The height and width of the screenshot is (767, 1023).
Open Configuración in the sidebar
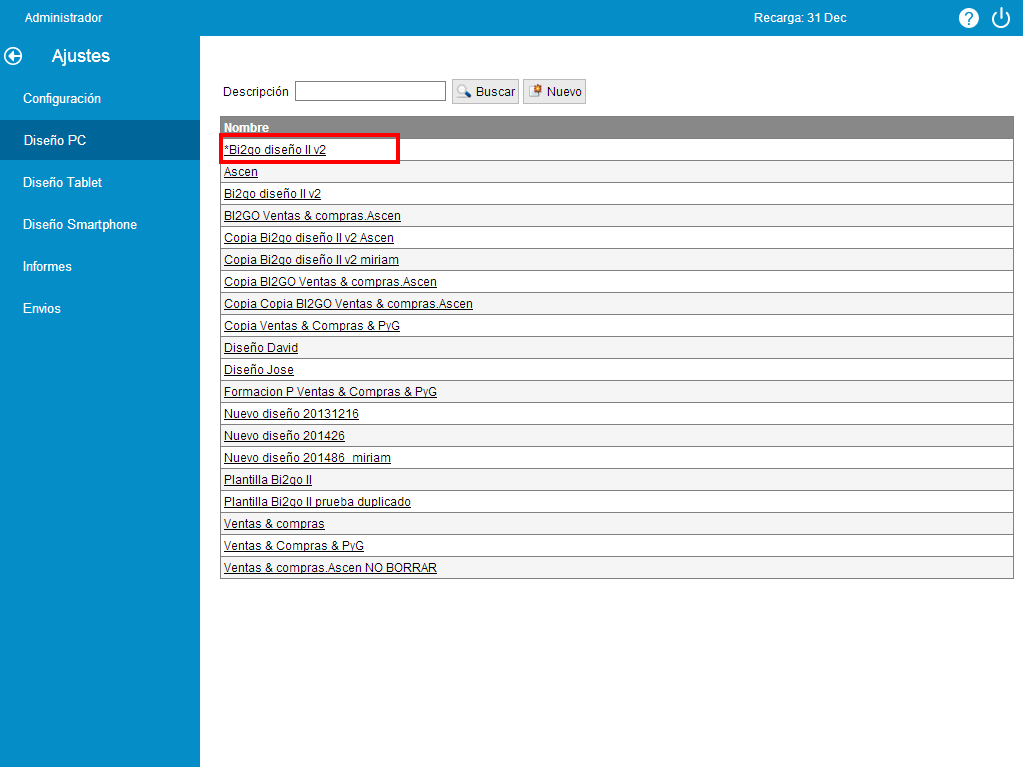(62, 99)
